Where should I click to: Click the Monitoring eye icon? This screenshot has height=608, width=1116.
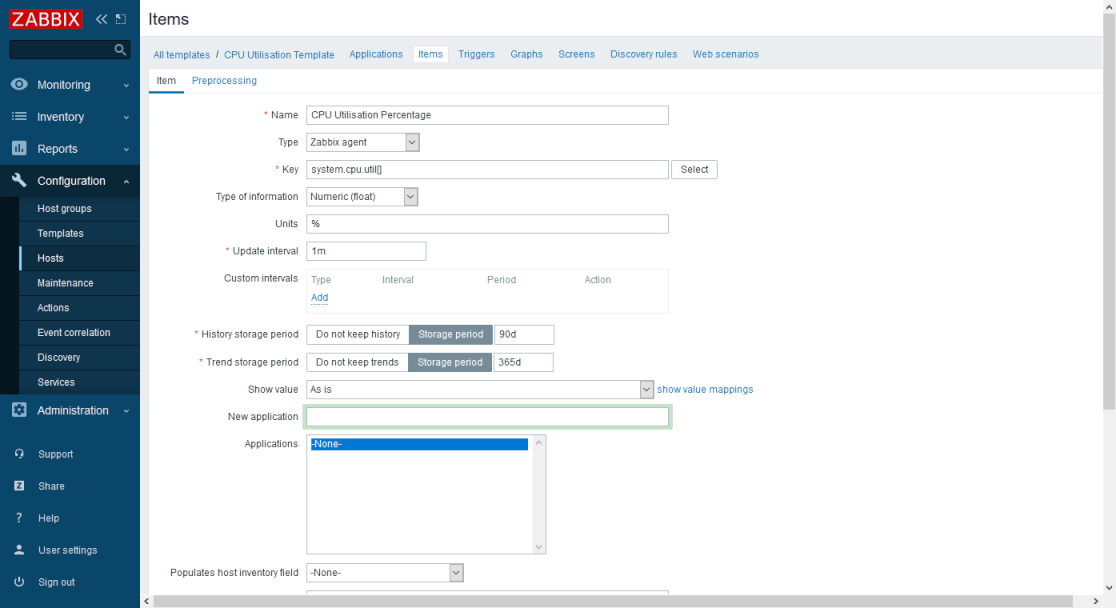point(19,84)
